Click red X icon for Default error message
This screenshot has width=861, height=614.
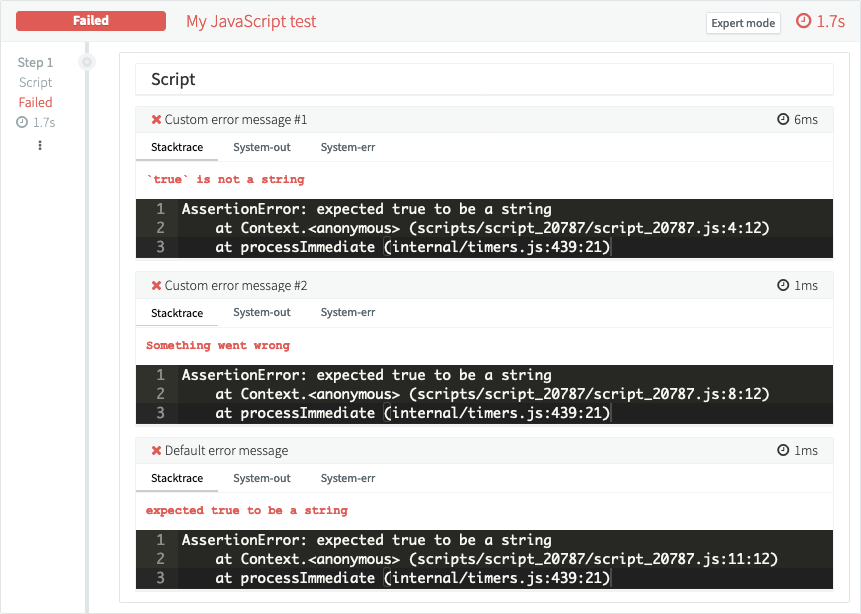(156, 451)
